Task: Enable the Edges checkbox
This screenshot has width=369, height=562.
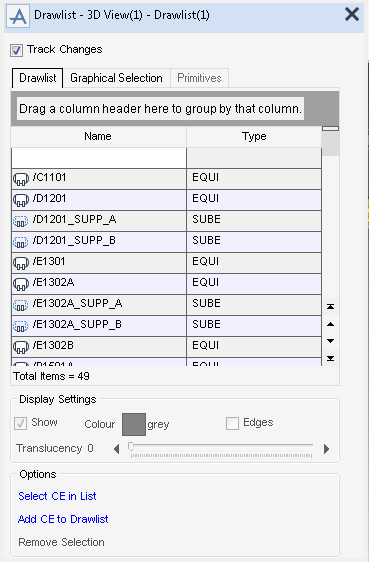Action: point(232,423)
